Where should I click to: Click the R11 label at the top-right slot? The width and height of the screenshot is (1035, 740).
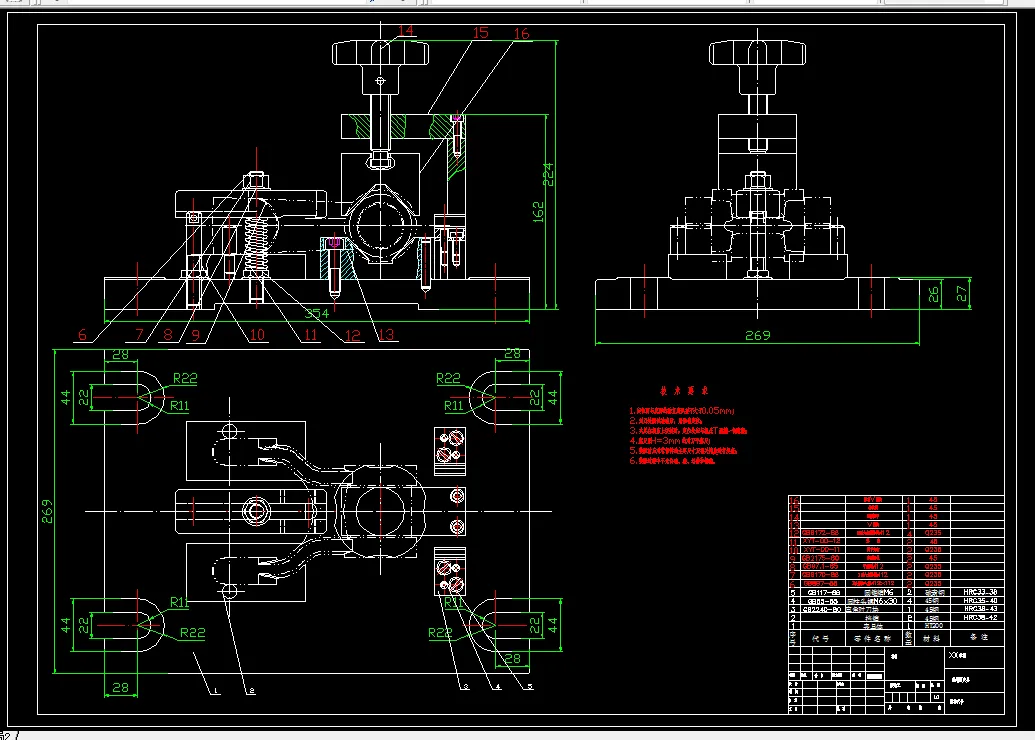(454, 405)
